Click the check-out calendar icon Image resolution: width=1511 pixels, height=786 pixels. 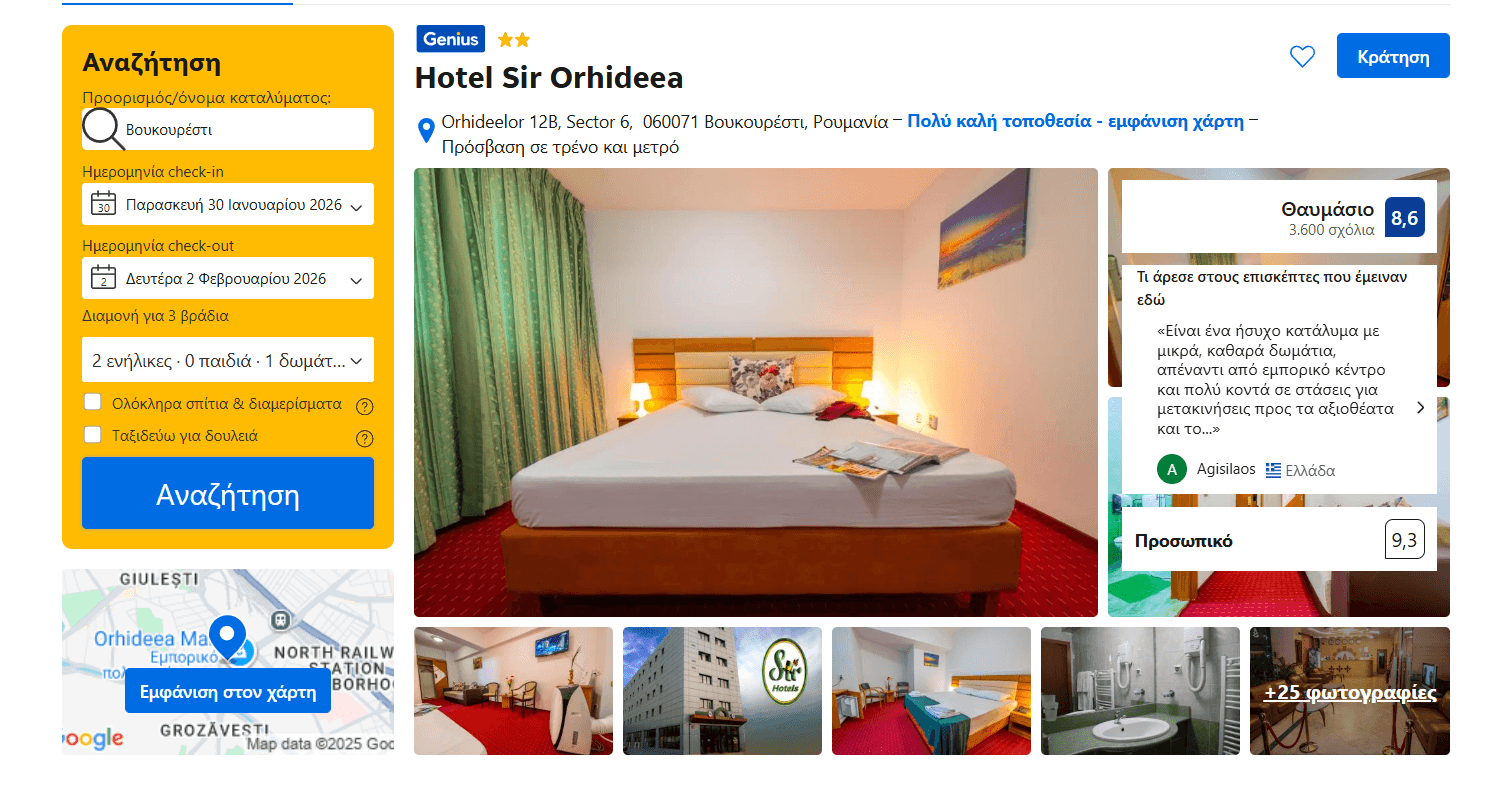click(x=103, y=278)
